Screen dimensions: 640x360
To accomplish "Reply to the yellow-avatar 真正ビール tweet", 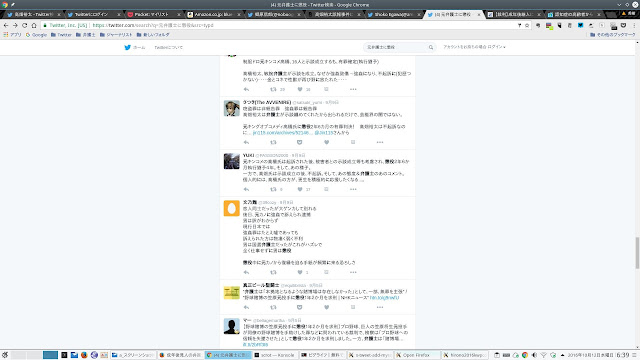I will tap(246, 307).
